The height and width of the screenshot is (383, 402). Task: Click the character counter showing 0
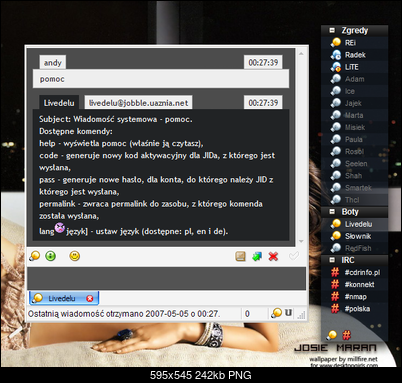(247, 314)
